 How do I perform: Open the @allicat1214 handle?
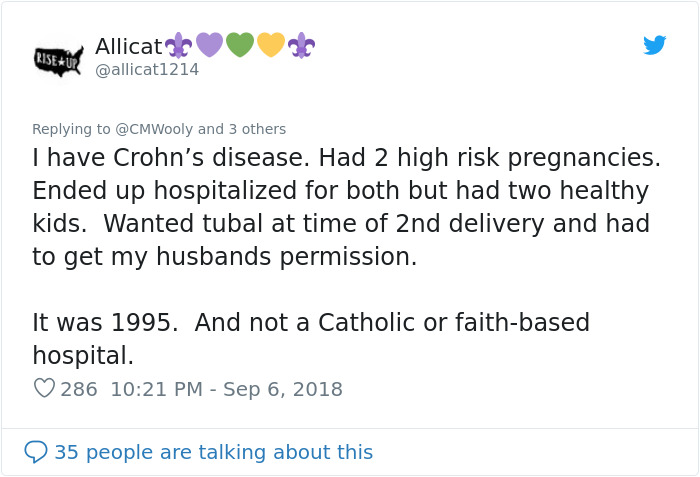pyautogui.click(x=147, y=69)
